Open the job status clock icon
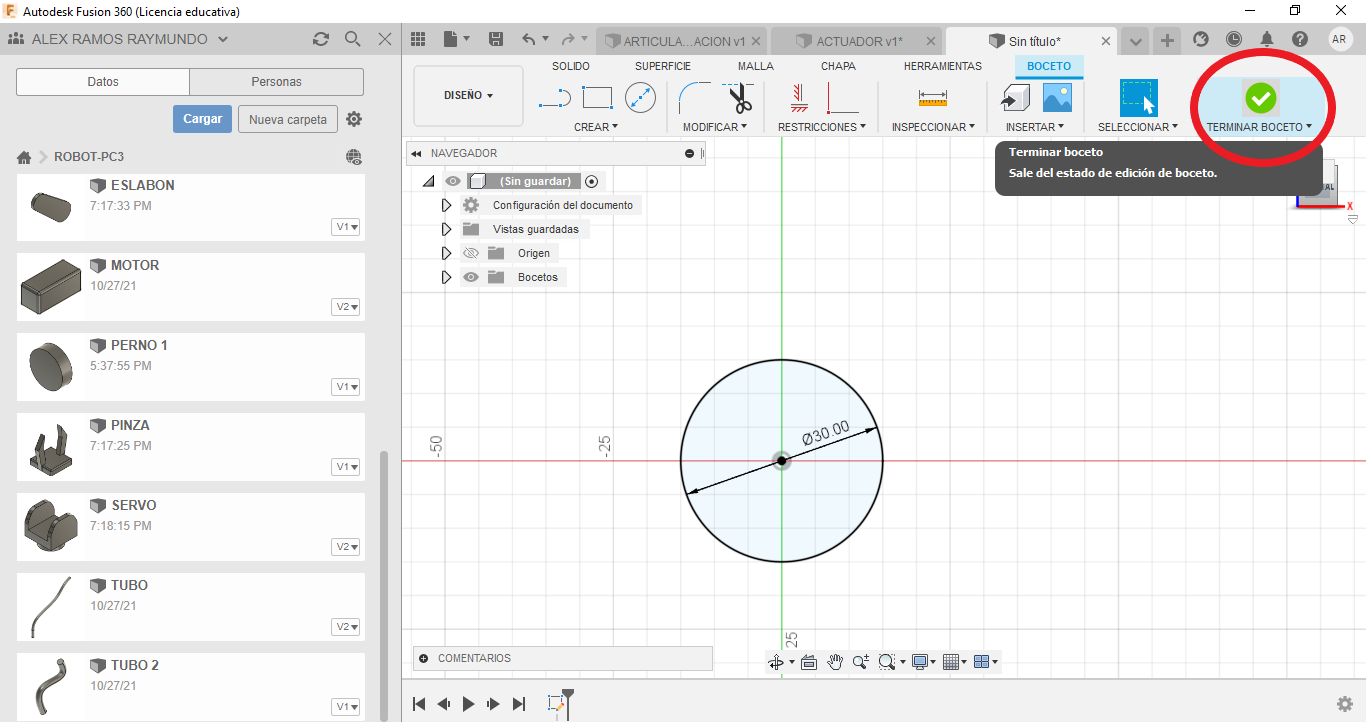Screen dimensions: 1366x722 pyautogui.click(x=1234, y=39)
